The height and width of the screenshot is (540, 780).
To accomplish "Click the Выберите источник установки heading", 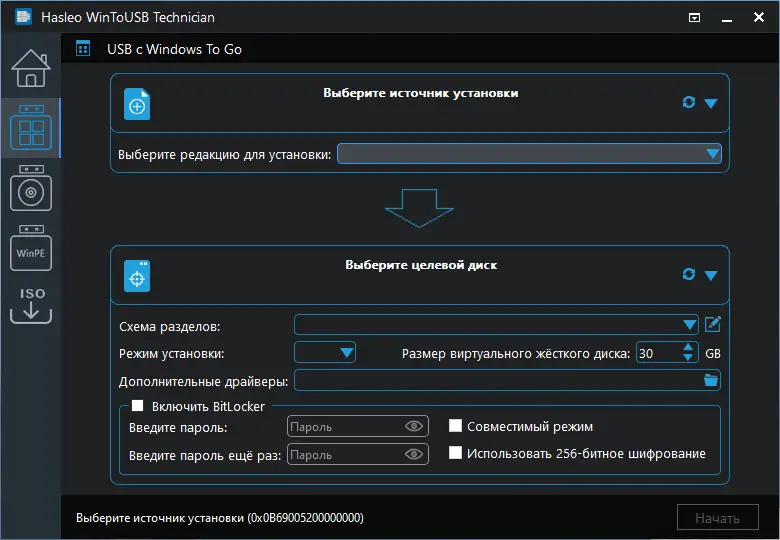I will [x=421, y=93].
